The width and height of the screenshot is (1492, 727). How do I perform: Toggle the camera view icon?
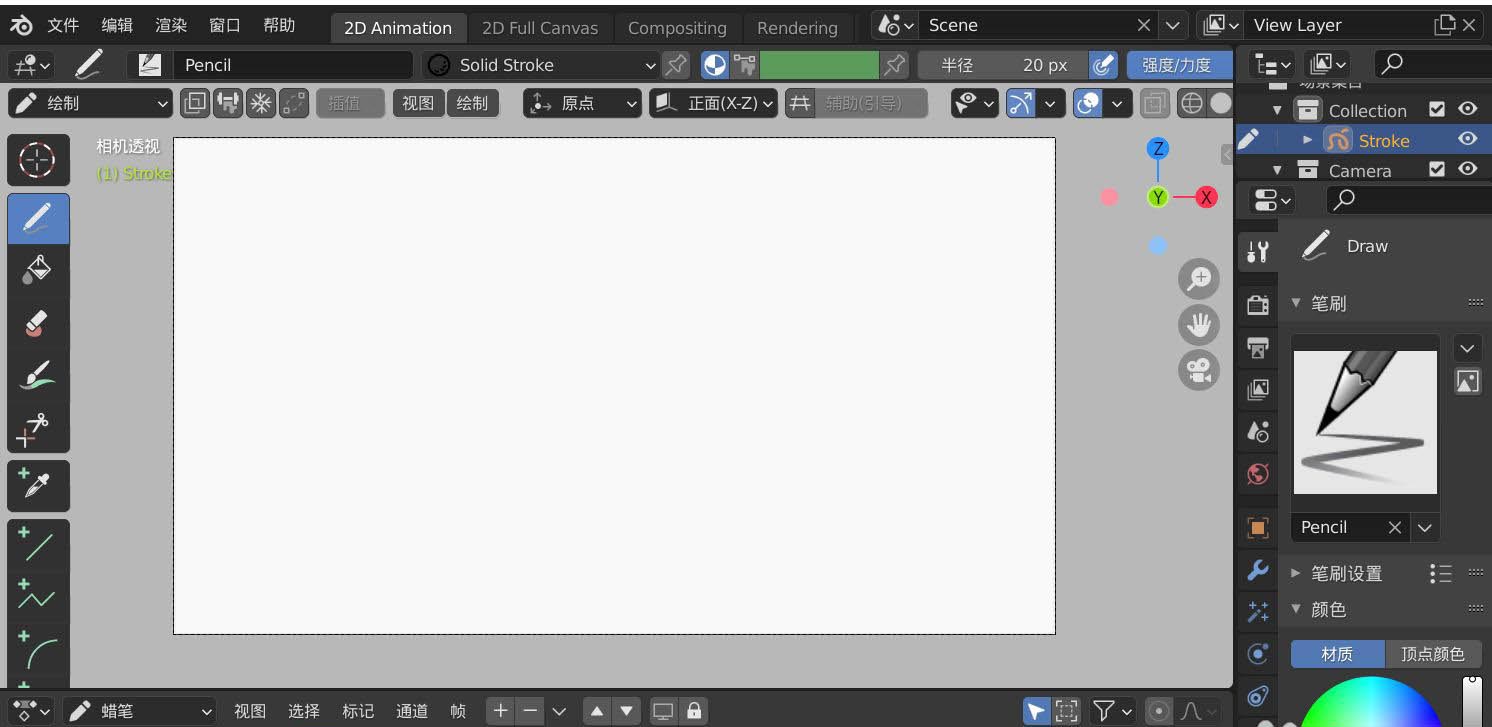click(x=1198, y=371)
